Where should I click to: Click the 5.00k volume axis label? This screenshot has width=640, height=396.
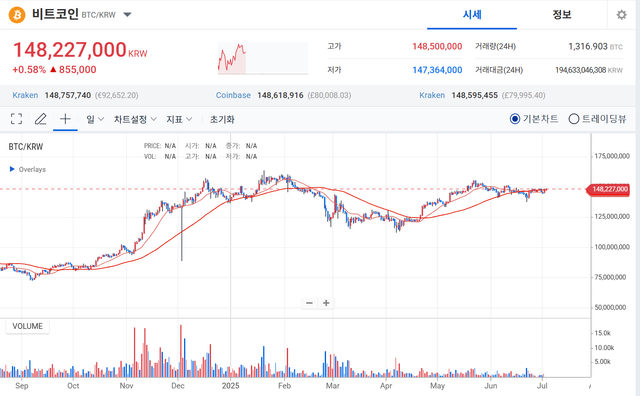[602, 362]
